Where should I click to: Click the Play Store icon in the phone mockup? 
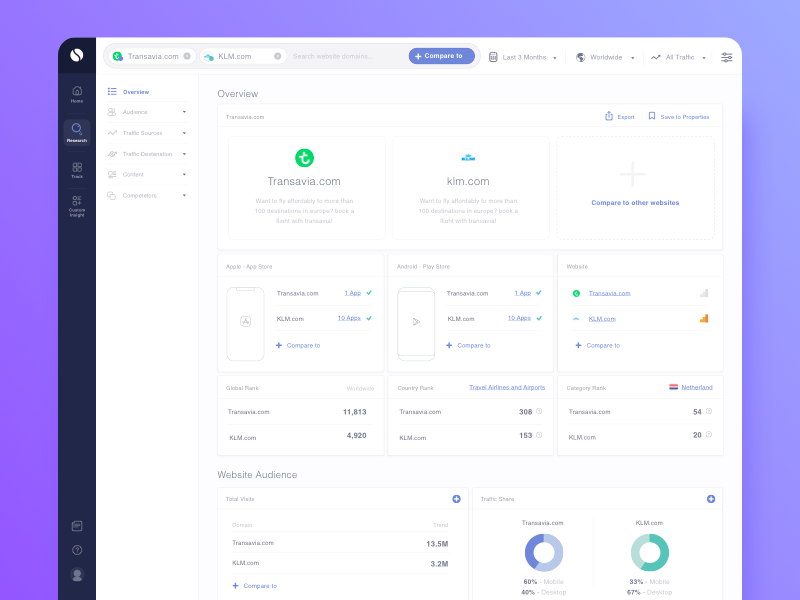(x=416, y=321)
